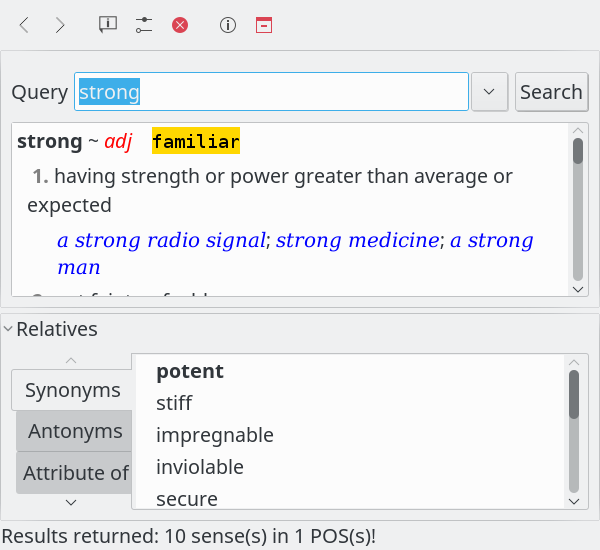The image size is (600, 550).
Task: Click the back navigation arrow
Action: tap(24, 25)
